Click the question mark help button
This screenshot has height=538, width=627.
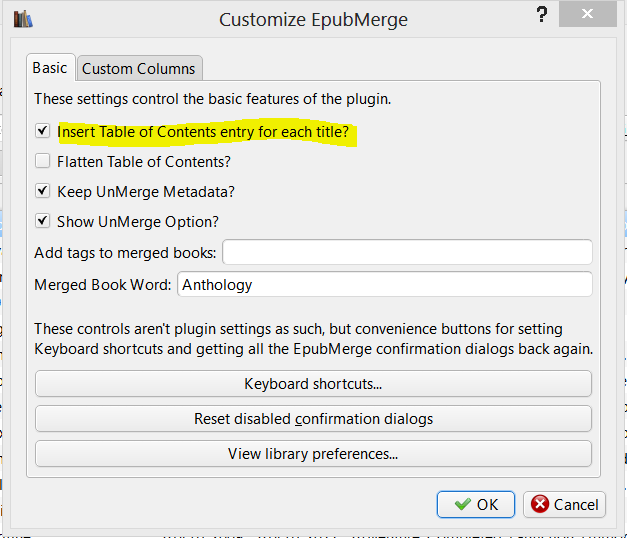tap(541, 18)
